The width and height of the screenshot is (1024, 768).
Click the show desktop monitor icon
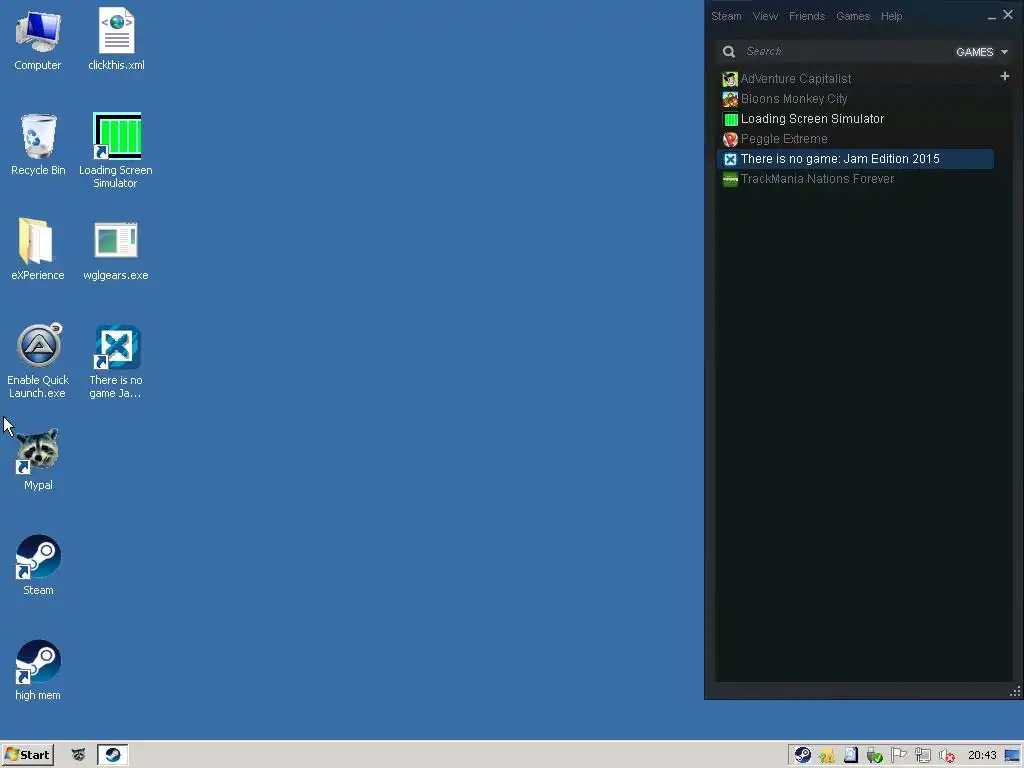point(1013,756)
